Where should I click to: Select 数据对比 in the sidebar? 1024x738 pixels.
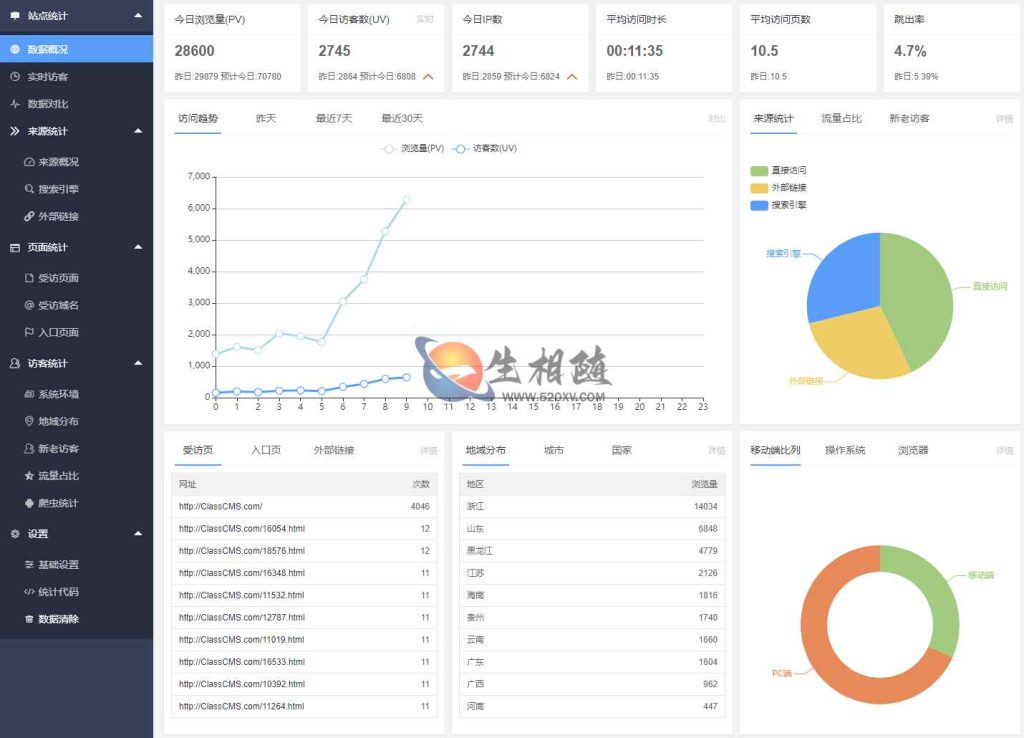coord(62,104)
